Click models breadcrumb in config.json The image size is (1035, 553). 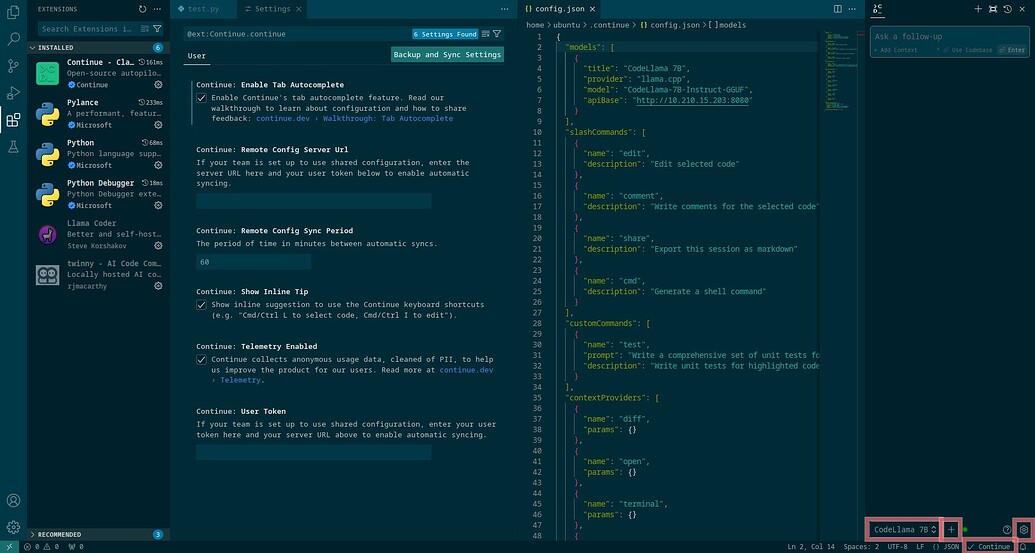(x=727, y=25)
